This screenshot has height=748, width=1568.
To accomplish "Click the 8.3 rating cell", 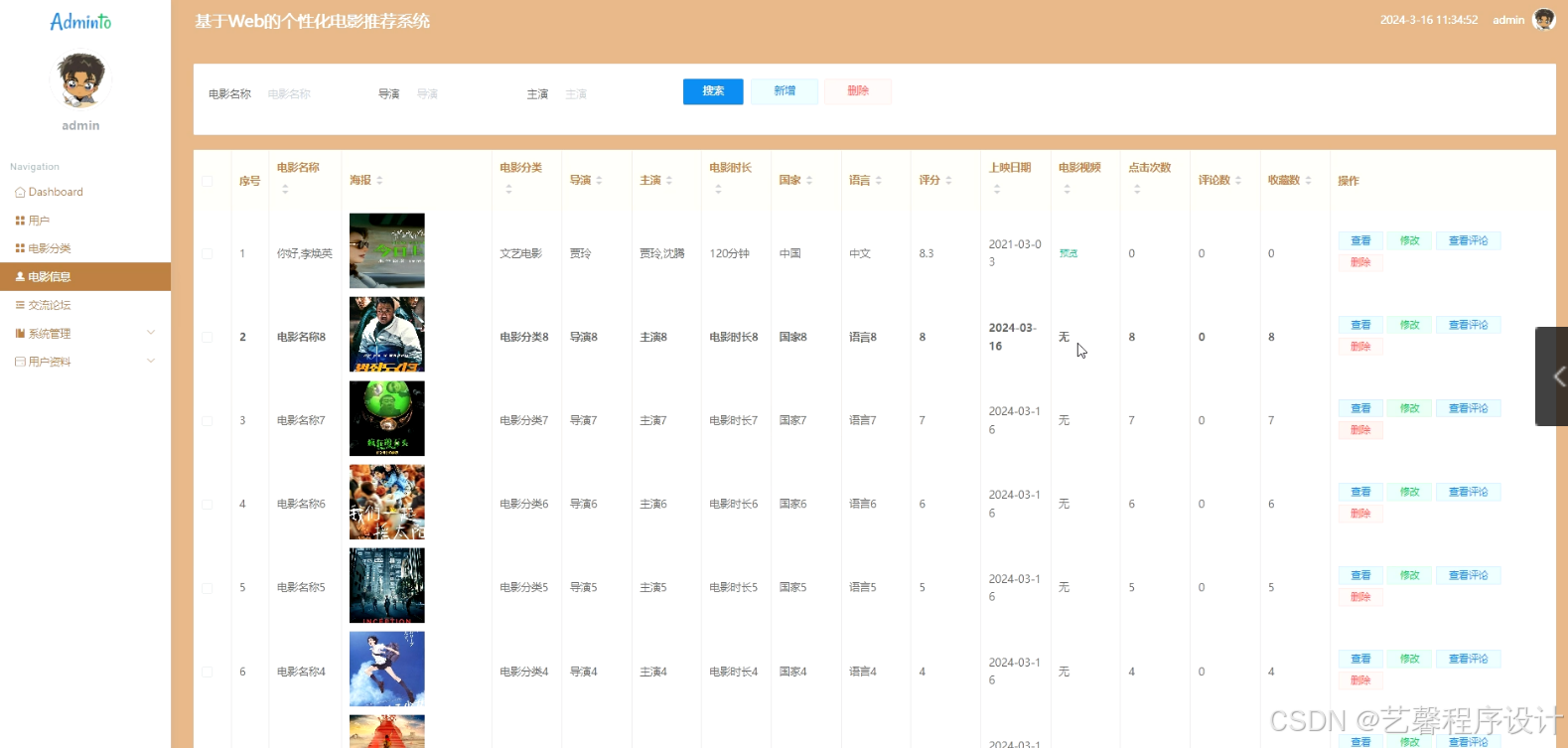I will [x=927, y=253].
